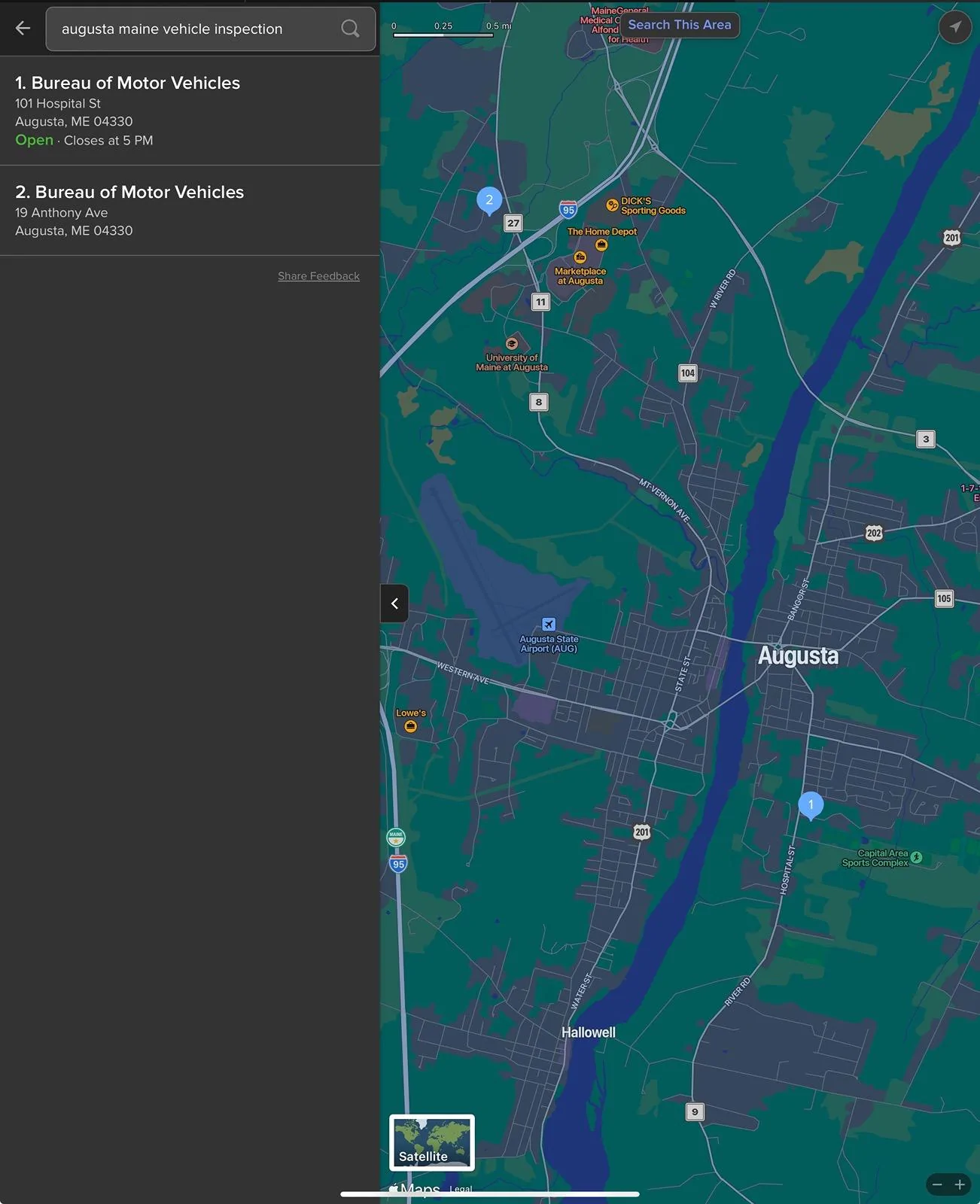This screenshot has height=1204, width=980.
Task: Switch to Satellite view thumbnail
Action: 432,1142
